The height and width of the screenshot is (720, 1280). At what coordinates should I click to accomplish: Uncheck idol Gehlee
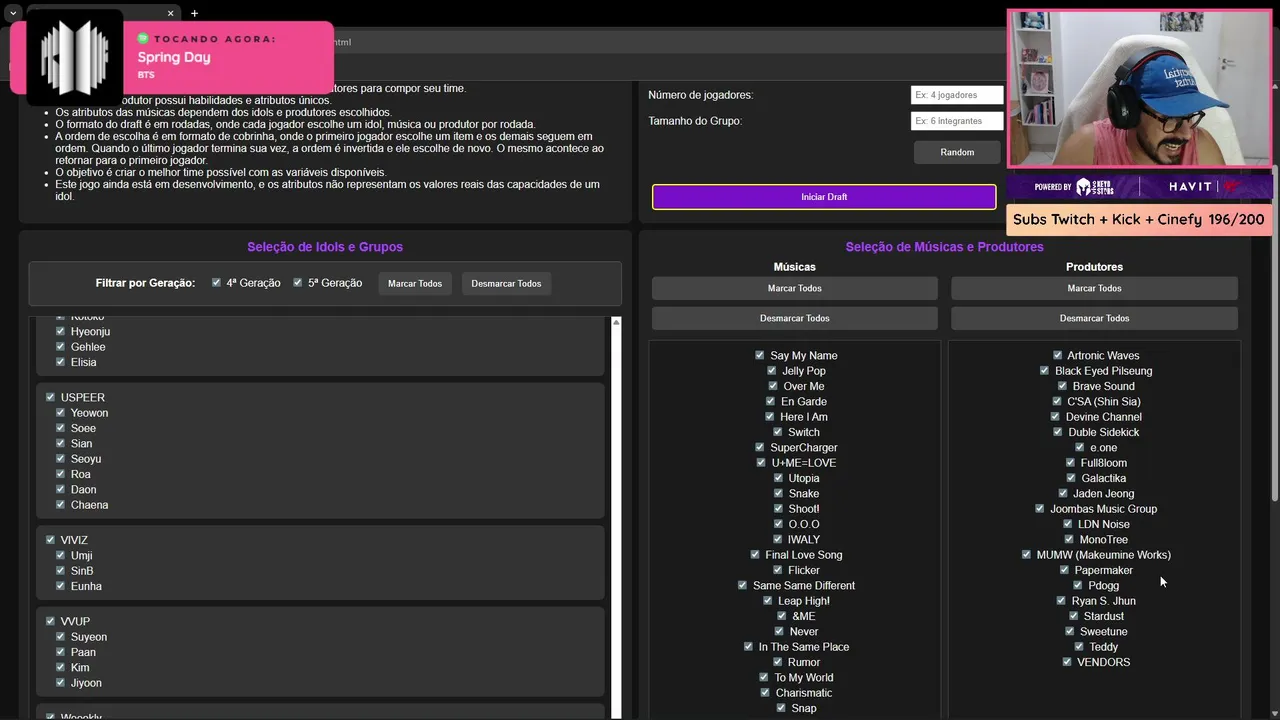coord(60,346)
